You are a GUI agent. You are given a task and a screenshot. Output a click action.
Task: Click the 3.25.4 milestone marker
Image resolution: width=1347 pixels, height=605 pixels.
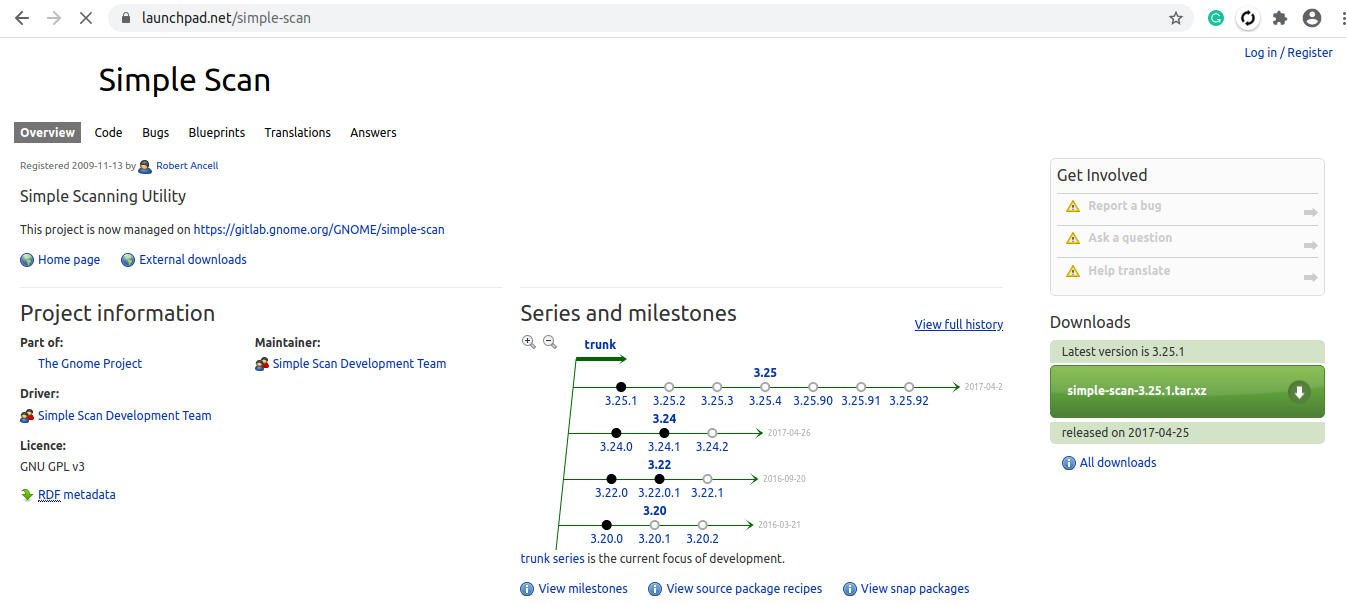pyautogui.click(x=765, y=386)
